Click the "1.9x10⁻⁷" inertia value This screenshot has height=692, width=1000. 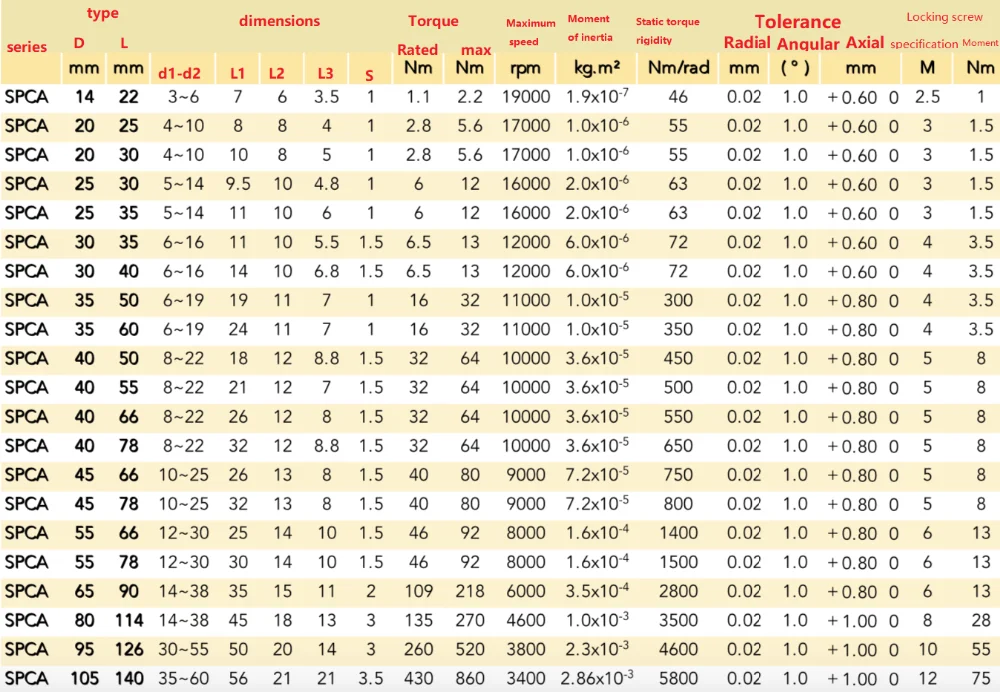[x=597, y=97]
